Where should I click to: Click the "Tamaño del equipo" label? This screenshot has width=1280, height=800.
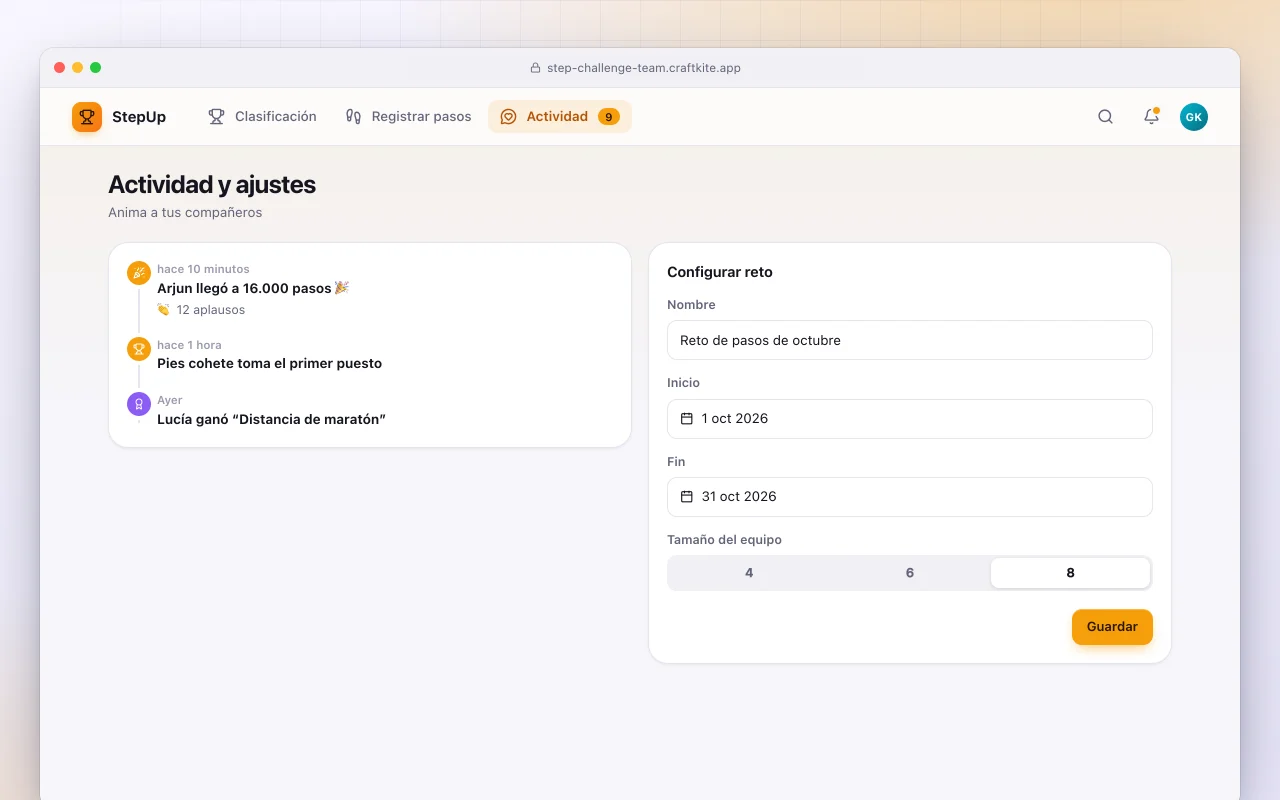pos(725,539)
